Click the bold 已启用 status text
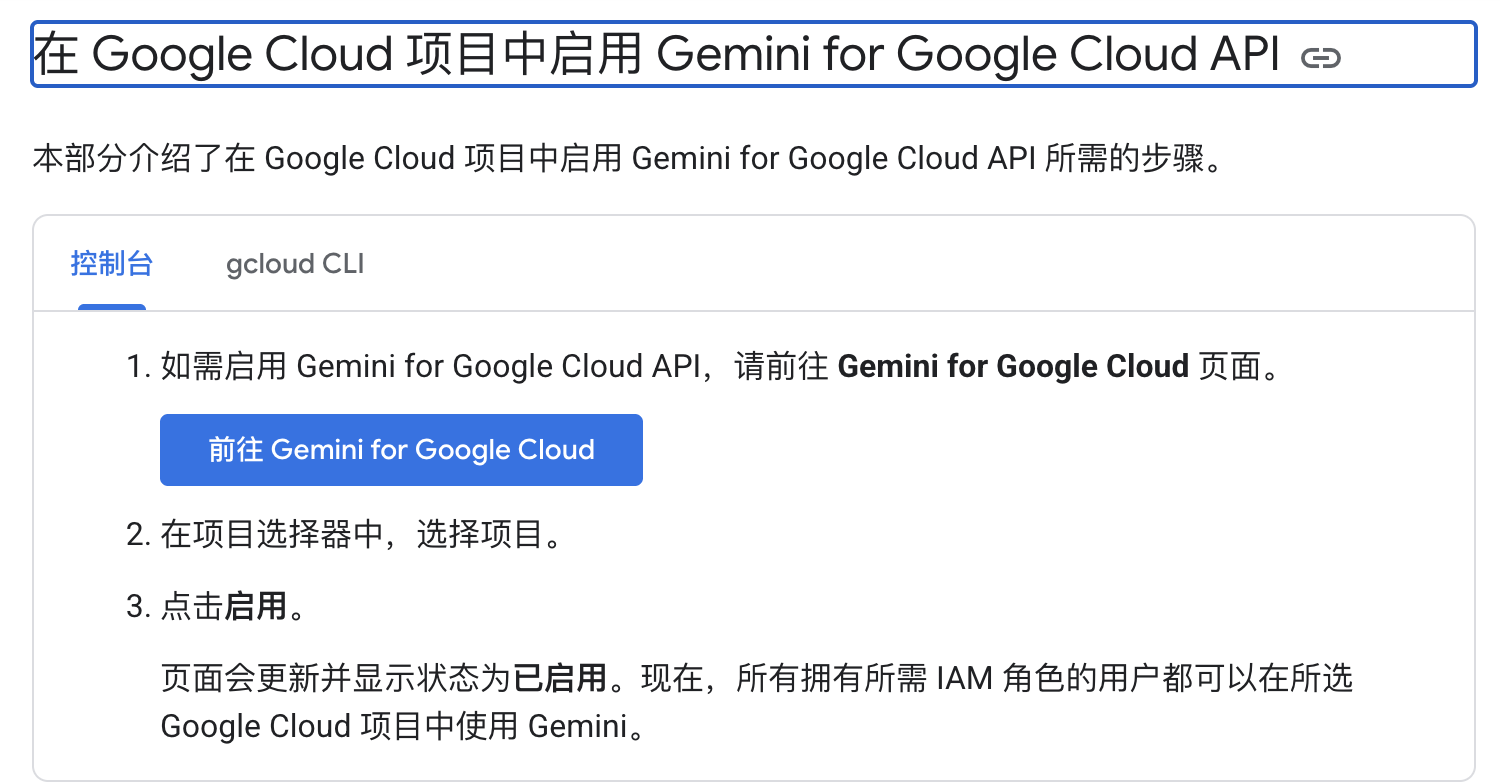 (x=560, y=678)
